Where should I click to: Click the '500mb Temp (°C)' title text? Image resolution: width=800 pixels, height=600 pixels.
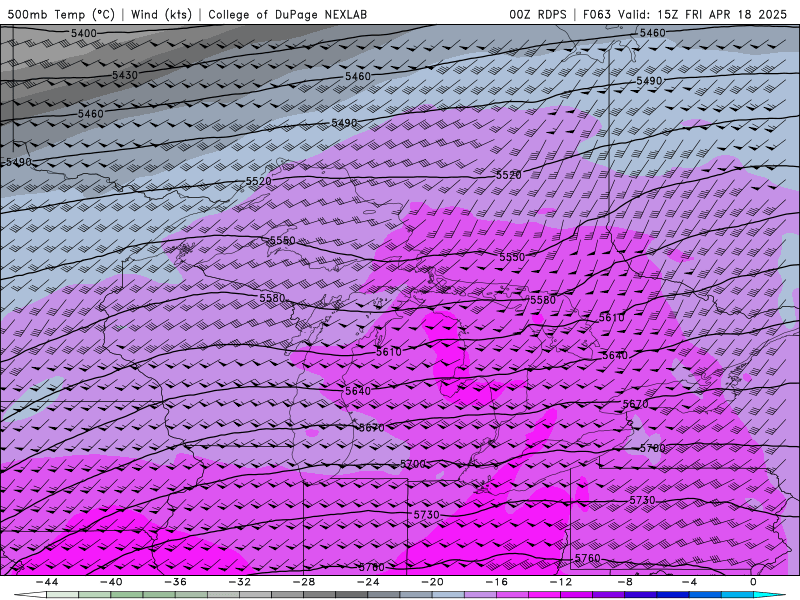(61, 14)
